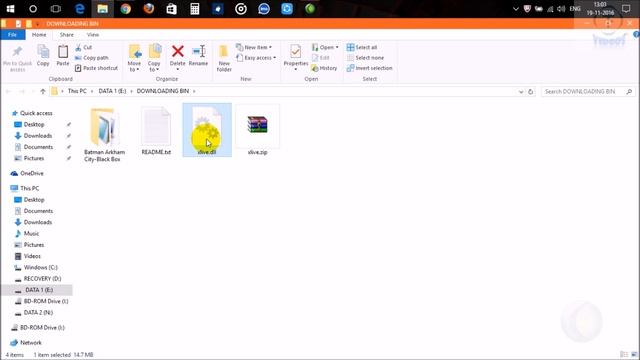Select the xlive.zip archive
The width and height of the screenshot is (640, 360).
258,131
